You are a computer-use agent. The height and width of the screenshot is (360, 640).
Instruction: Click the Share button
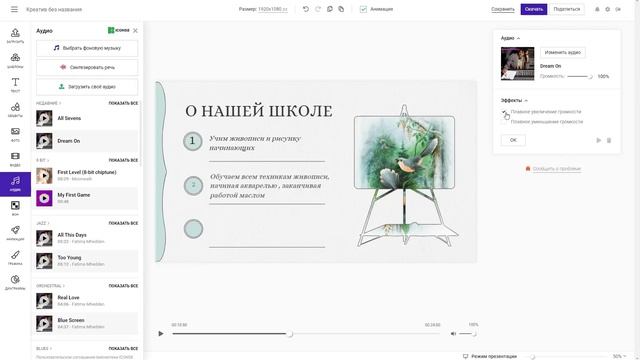[x=567, y=9]
